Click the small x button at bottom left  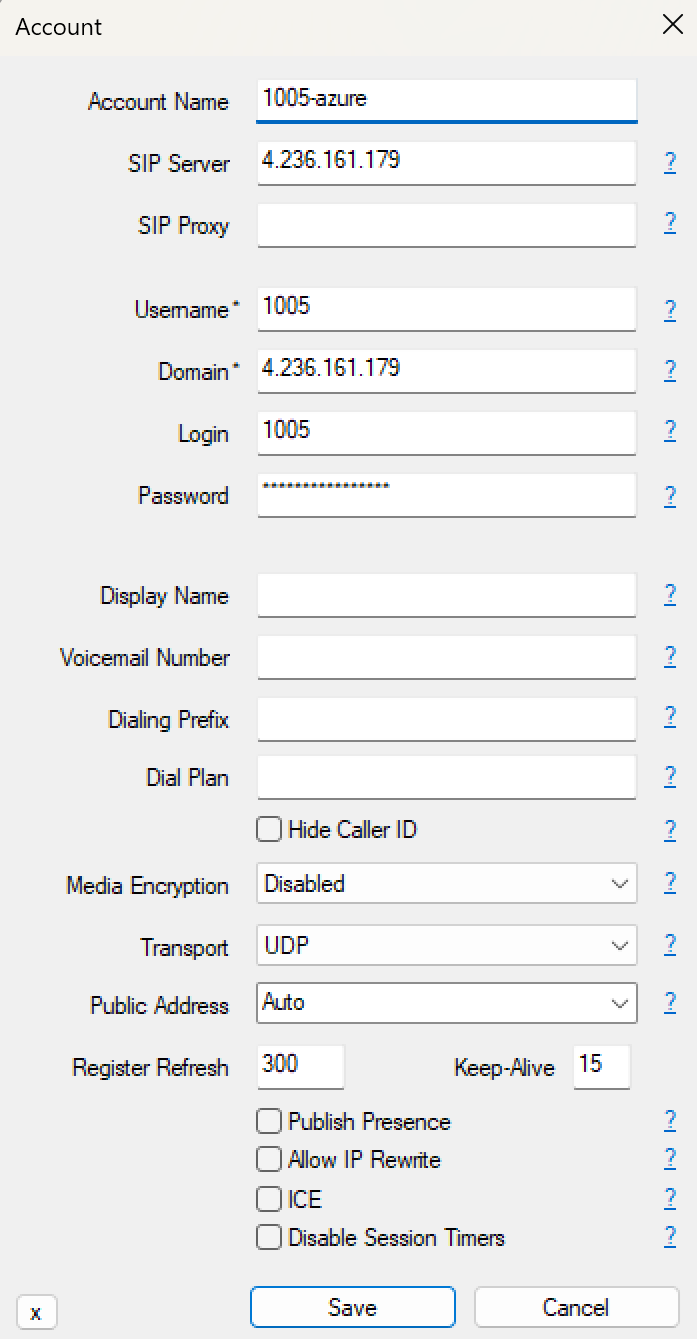(36, 1312)
